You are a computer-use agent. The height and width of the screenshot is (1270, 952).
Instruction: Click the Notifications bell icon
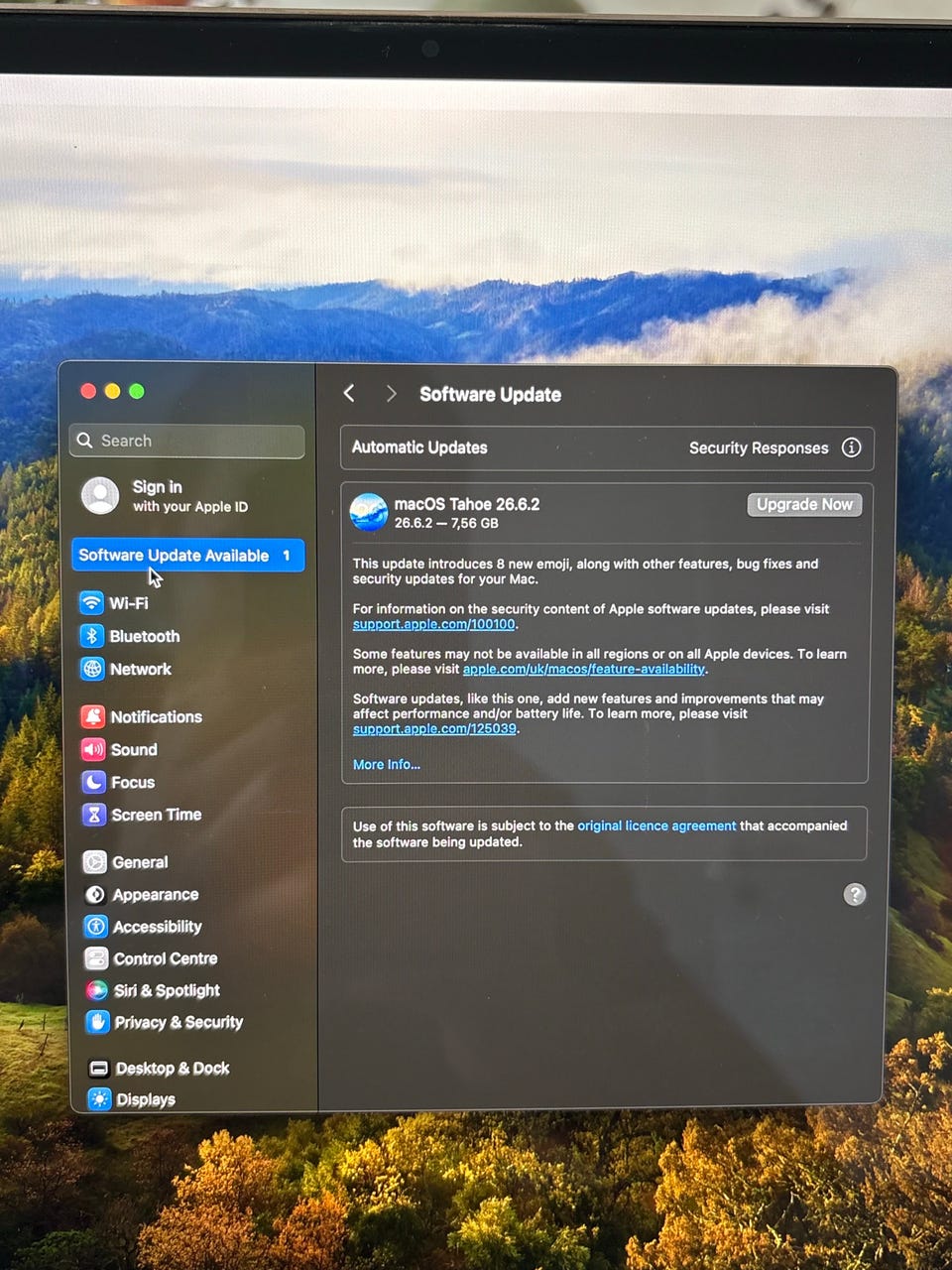pyautogui.click(x=93, y=716)
